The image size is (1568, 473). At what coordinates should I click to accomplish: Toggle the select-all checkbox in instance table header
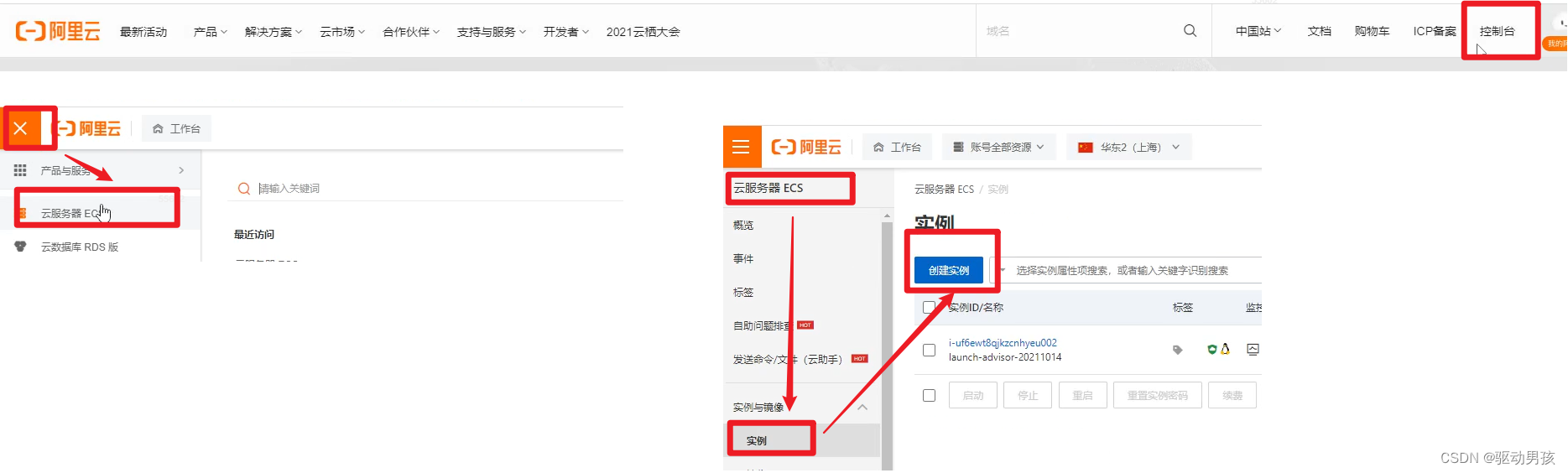click(929, 308)
